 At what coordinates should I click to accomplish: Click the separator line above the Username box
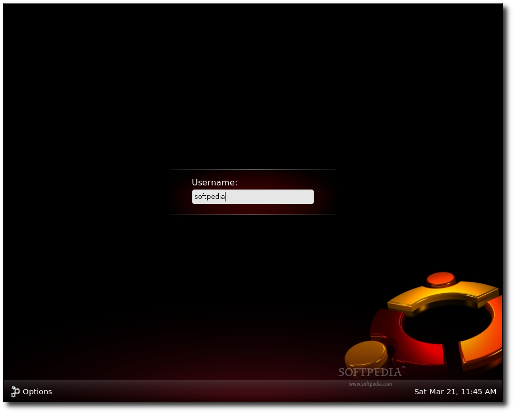tap(253, 170)
